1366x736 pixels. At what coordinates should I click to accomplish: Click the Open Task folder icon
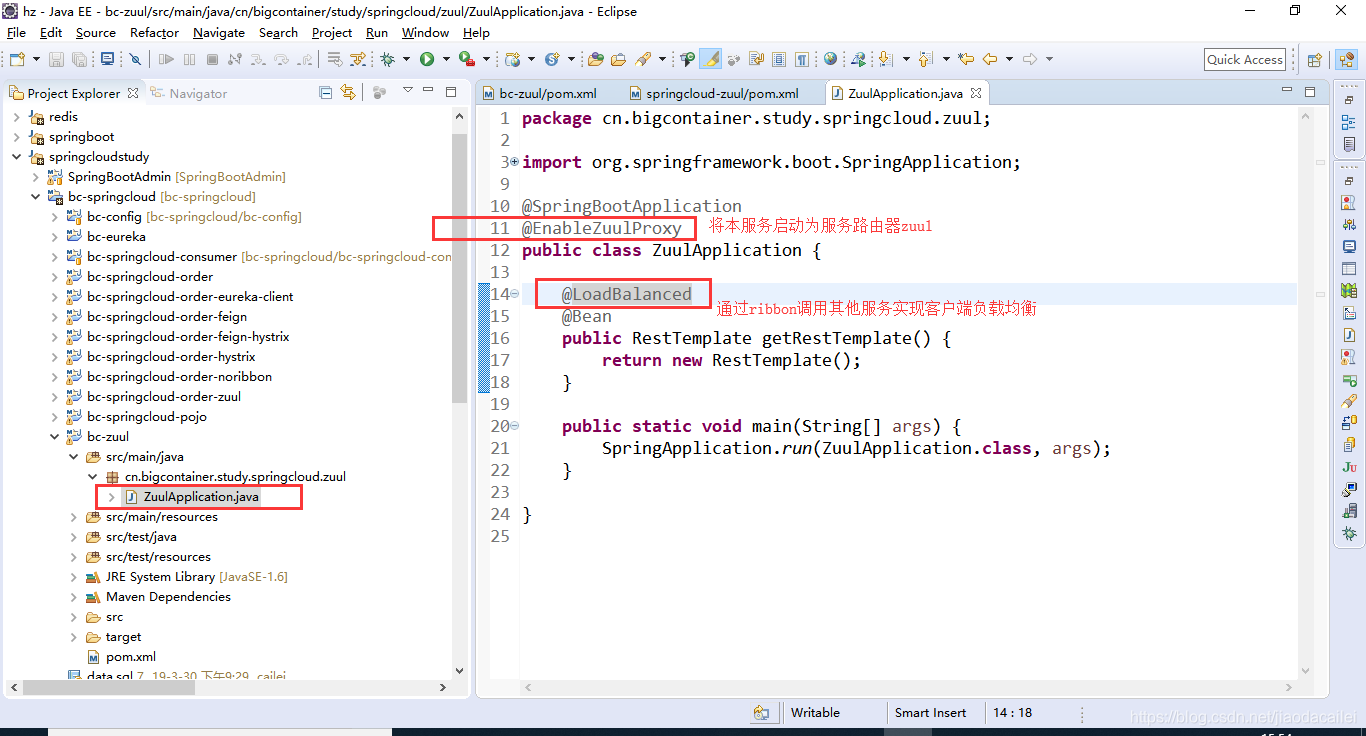tap(618, 59)
